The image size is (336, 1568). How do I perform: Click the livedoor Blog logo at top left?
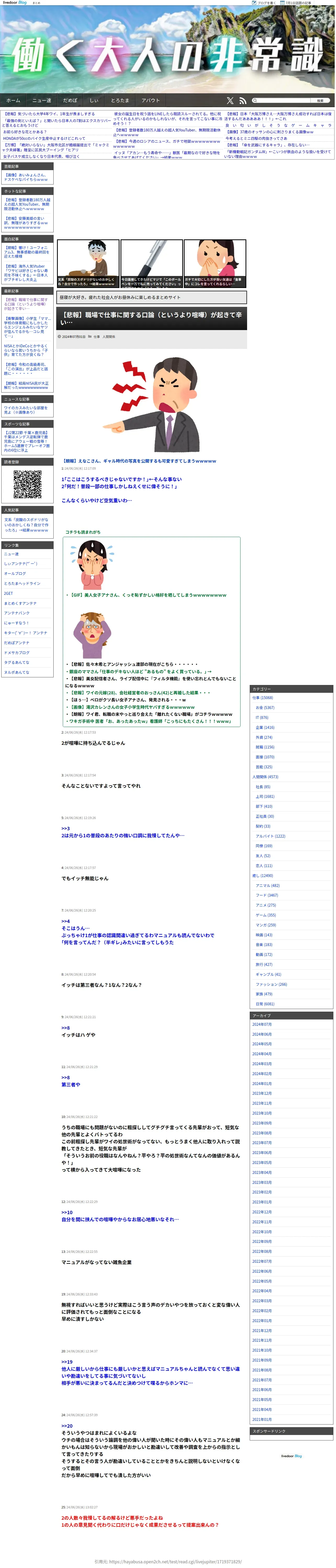click(15, 2)
